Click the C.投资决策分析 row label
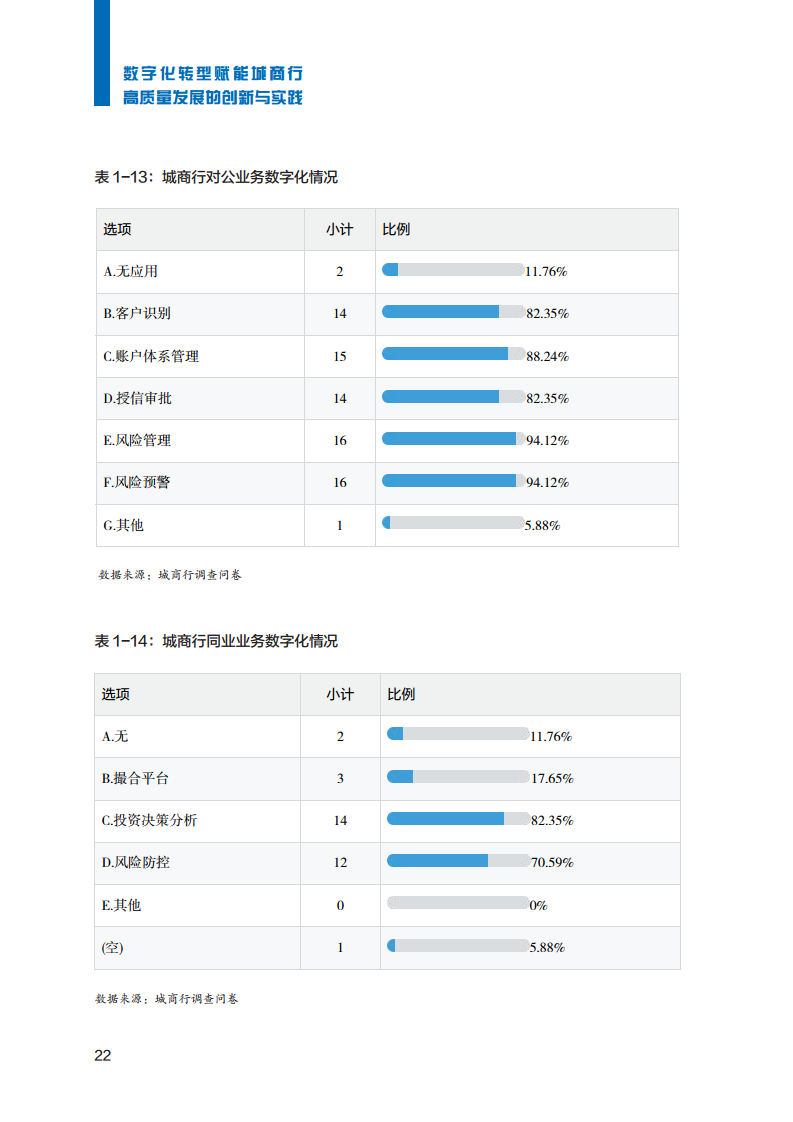The width and height of the screenshot is (793, 1122). tap(150, 820)
